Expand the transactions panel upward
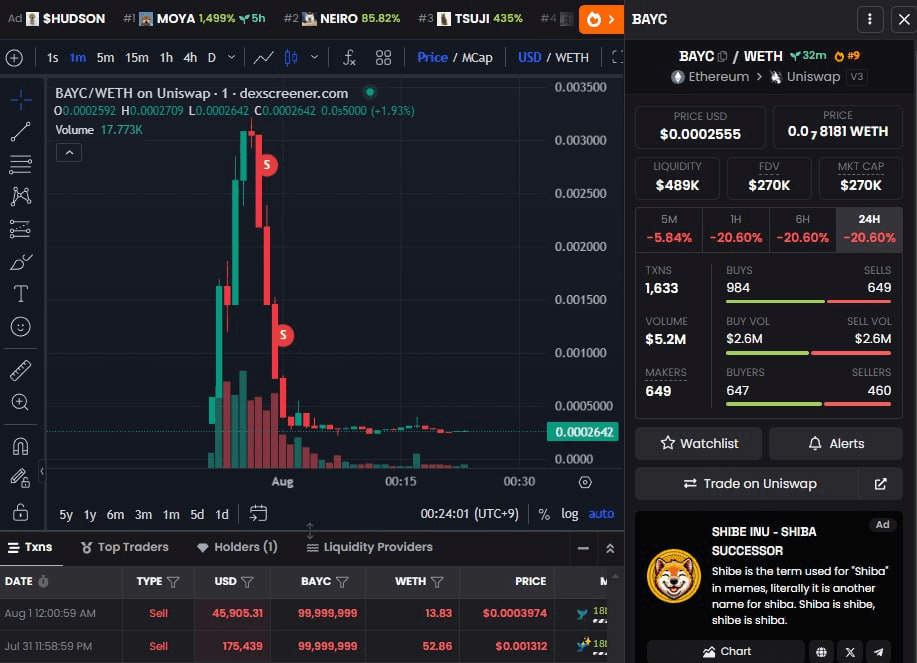Viewport: 917px width, 663px height. (x=610, y=548)
